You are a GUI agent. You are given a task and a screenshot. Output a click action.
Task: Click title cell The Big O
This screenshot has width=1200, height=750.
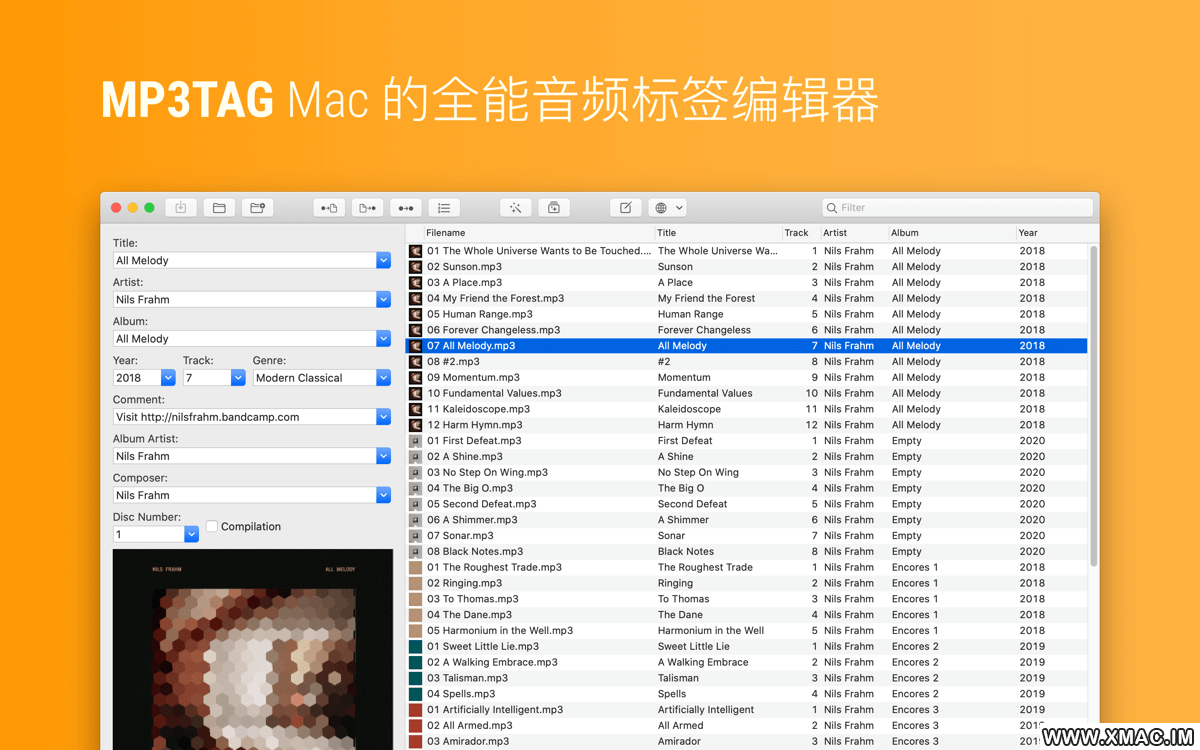pyautogui.click(x=681, y=488)
